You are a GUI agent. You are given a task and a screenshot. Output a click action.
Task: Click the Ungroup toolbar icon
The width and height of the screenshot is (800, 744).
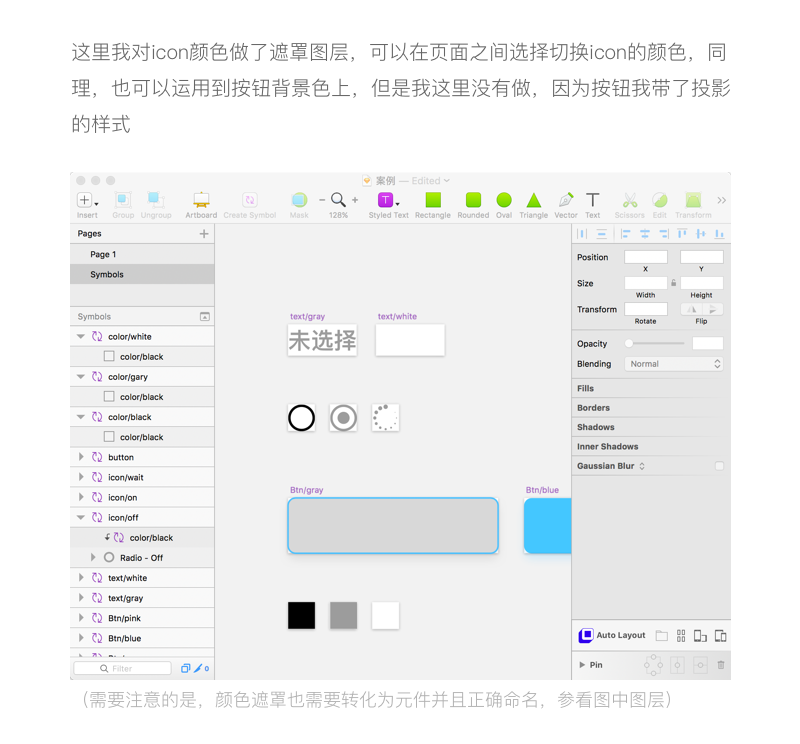click(x=156, y=200)
